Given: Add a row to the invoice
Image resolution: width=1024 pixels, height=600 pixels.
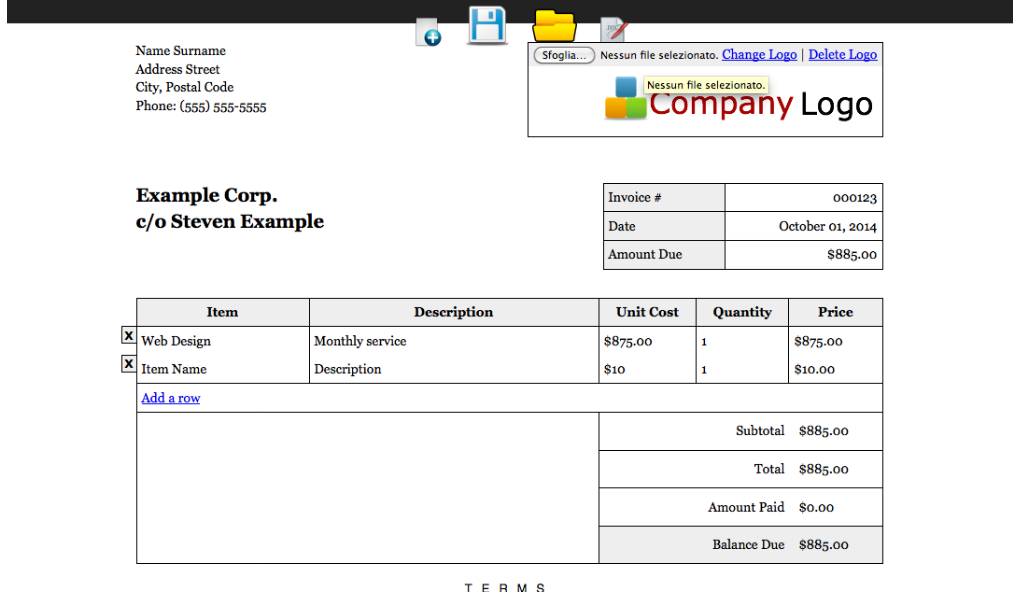Looking at the screenshot, I should click(170, 398).
